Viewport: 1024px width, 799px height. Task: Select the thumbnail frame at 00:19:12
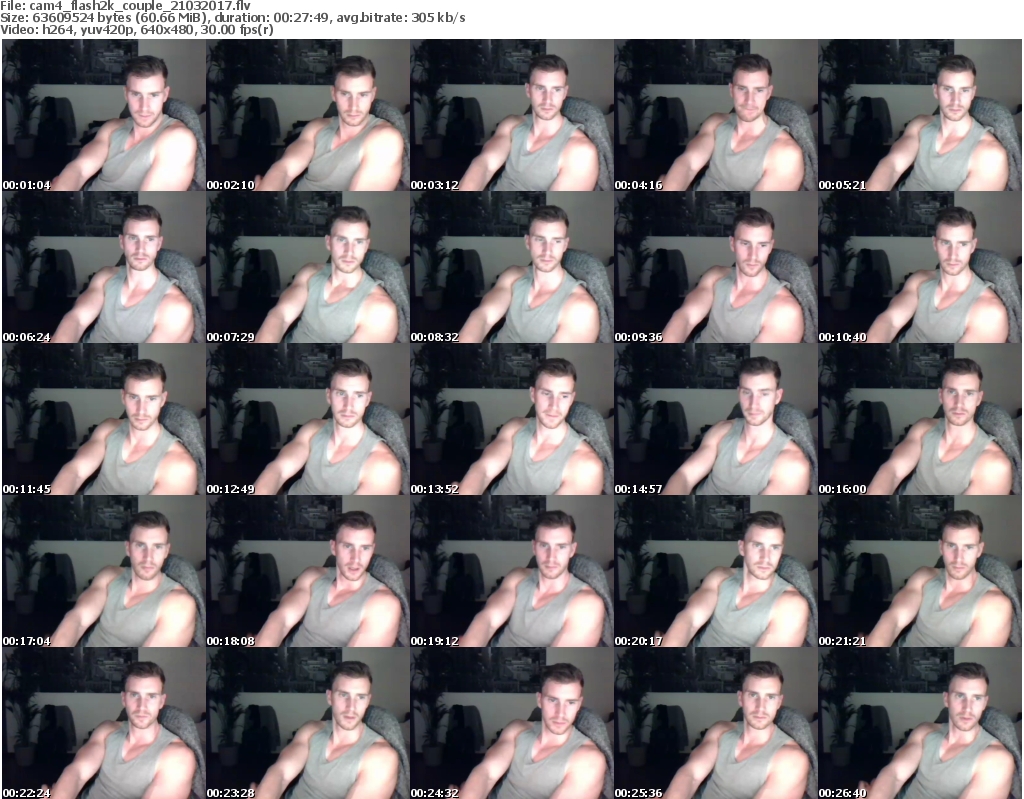(511, 571)
